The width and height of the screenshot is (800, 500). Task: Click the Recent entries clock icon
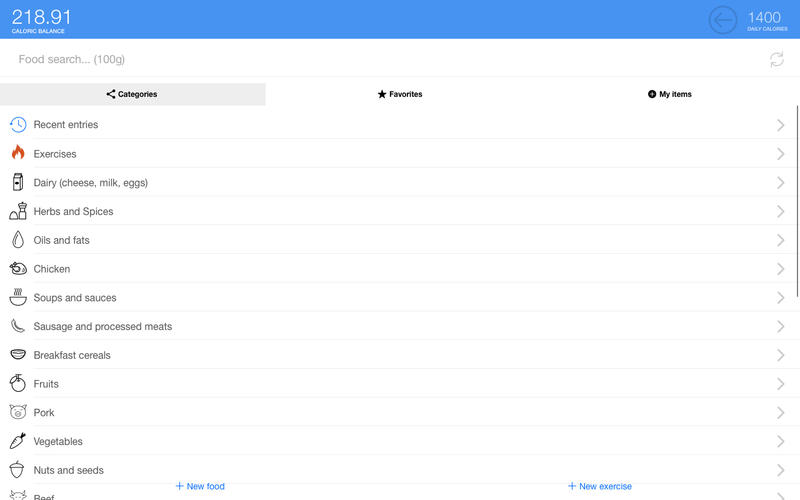18,125
